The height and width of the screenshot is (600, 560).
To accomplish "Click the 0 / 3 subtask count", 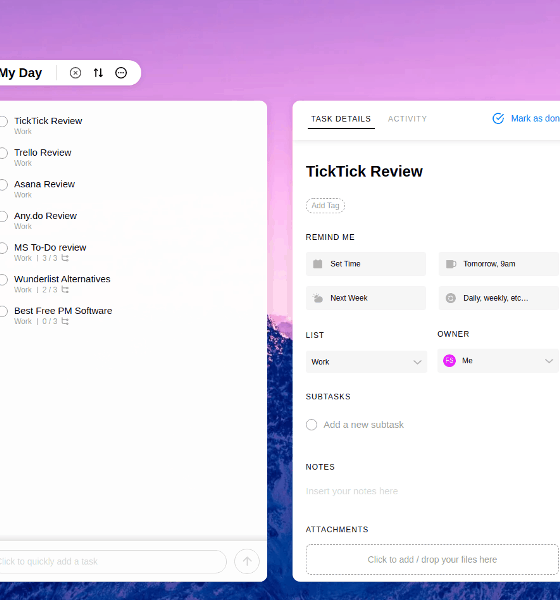I will click(50, 321).
